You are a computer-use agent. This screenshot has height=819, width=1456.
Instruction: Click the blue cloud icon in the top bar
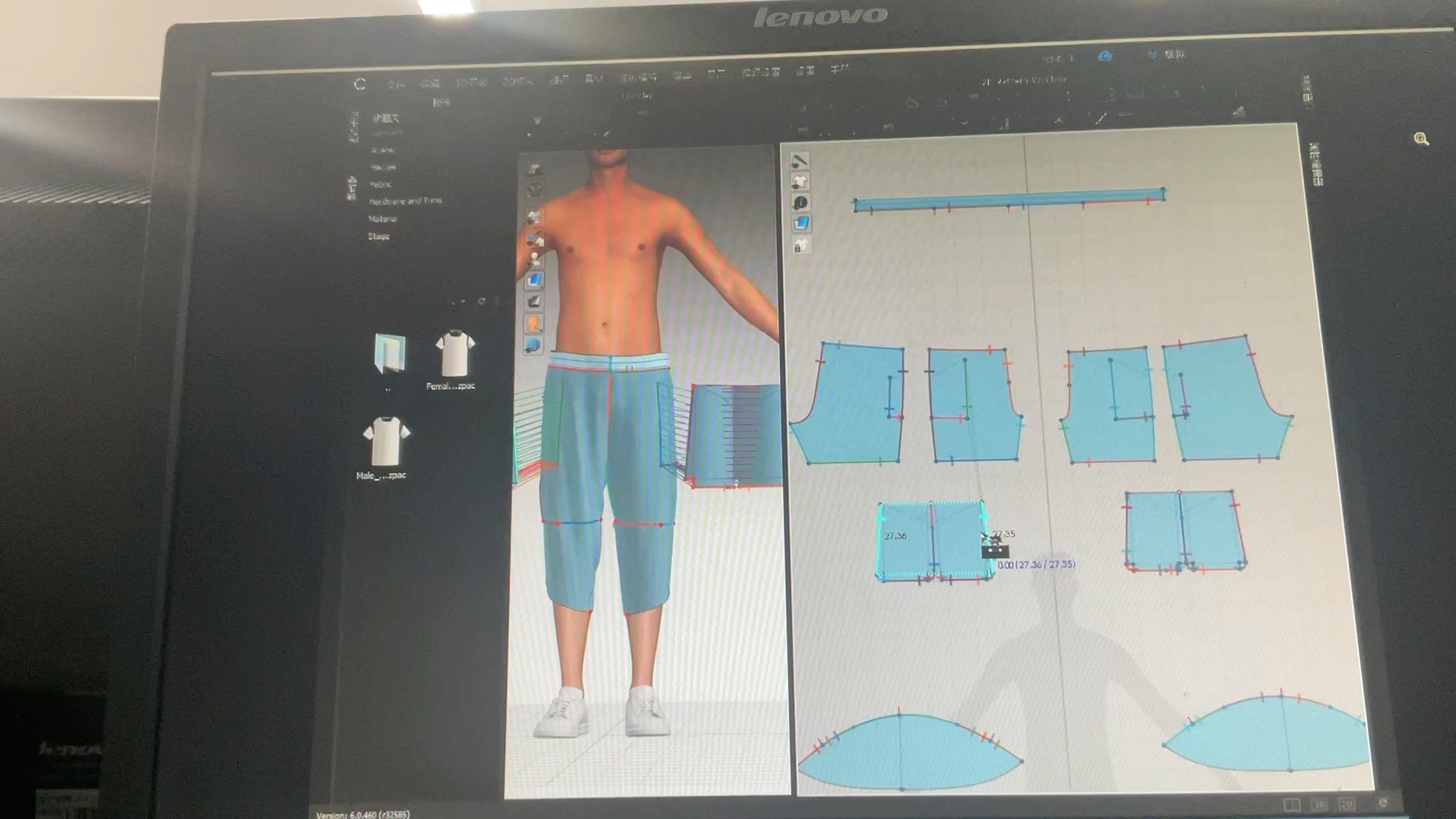pyautogui.click(x=1105, y=56)
